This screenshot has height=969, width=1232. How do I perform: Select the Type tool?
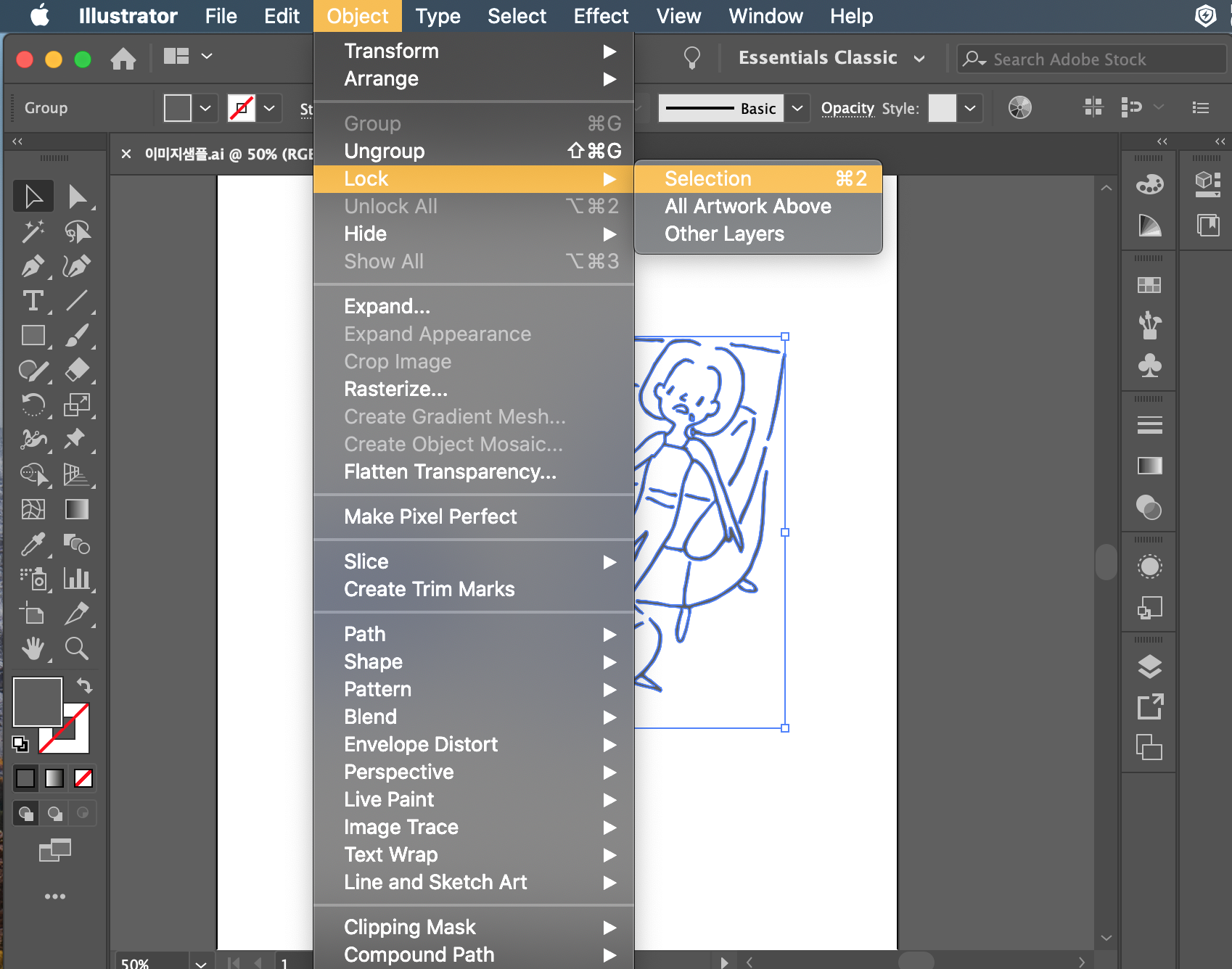33,300
